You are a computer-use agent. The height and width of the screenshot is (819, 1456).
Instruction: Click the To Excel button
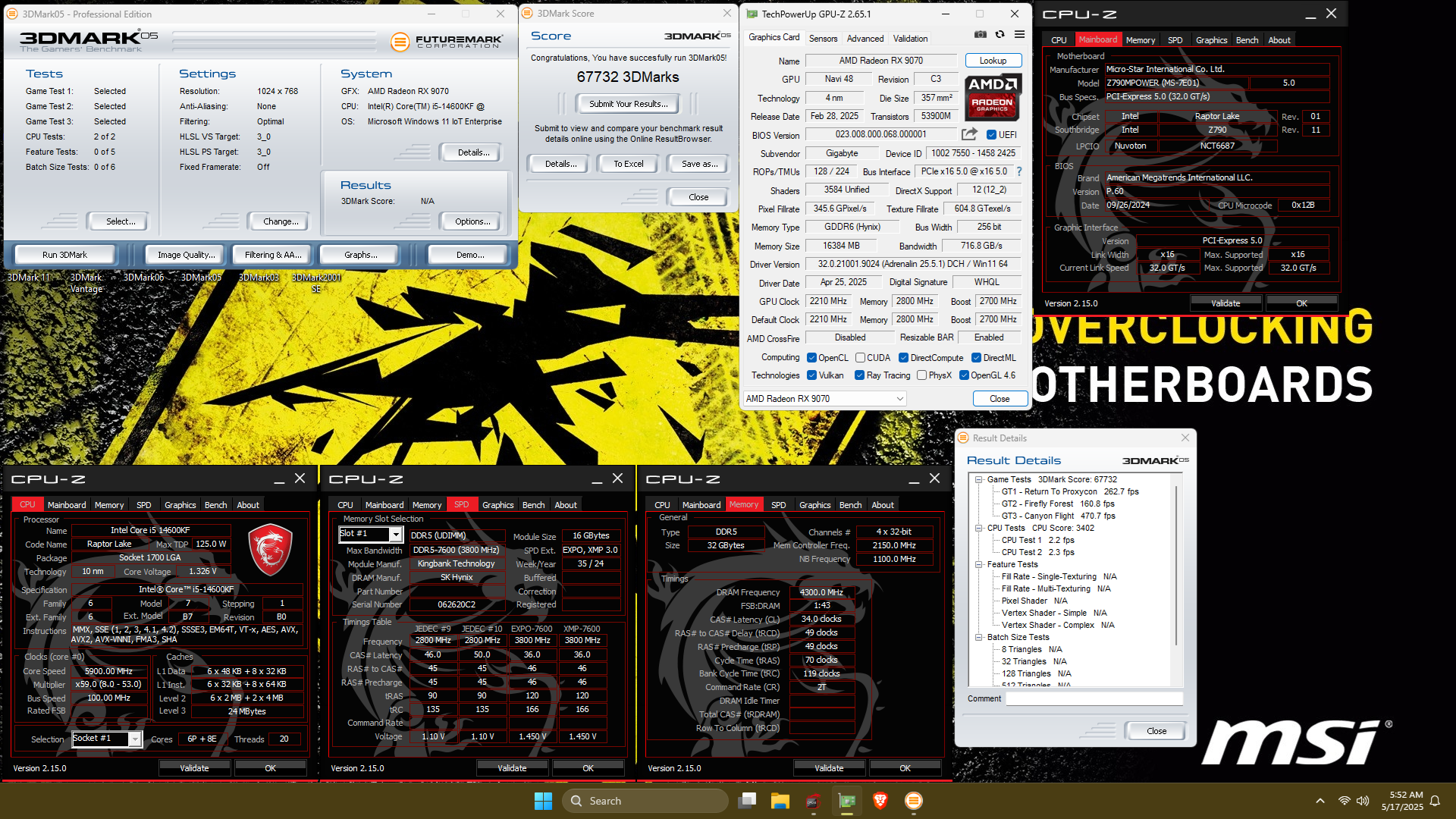(x=628, y=164)
